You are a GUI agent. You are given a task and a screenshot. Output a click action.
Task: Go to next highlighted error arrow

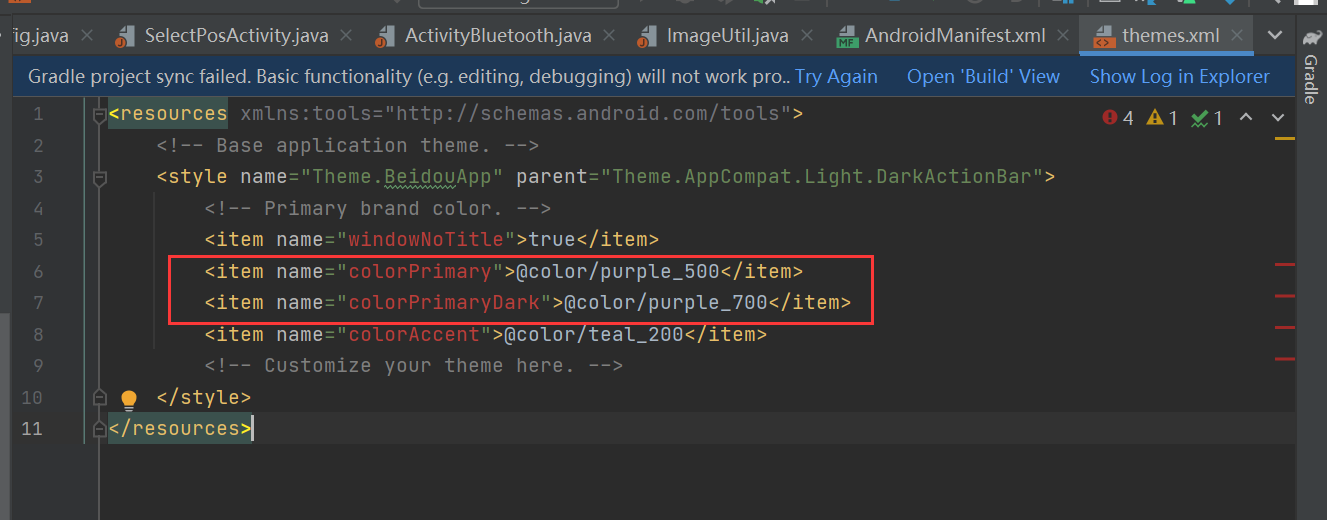click(x=1278, y=118)
